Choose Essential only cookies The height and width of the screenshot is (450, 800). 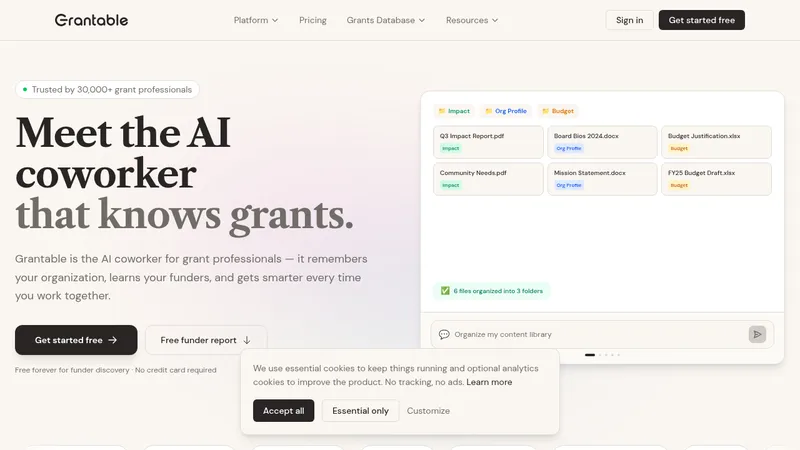[360, 411]
